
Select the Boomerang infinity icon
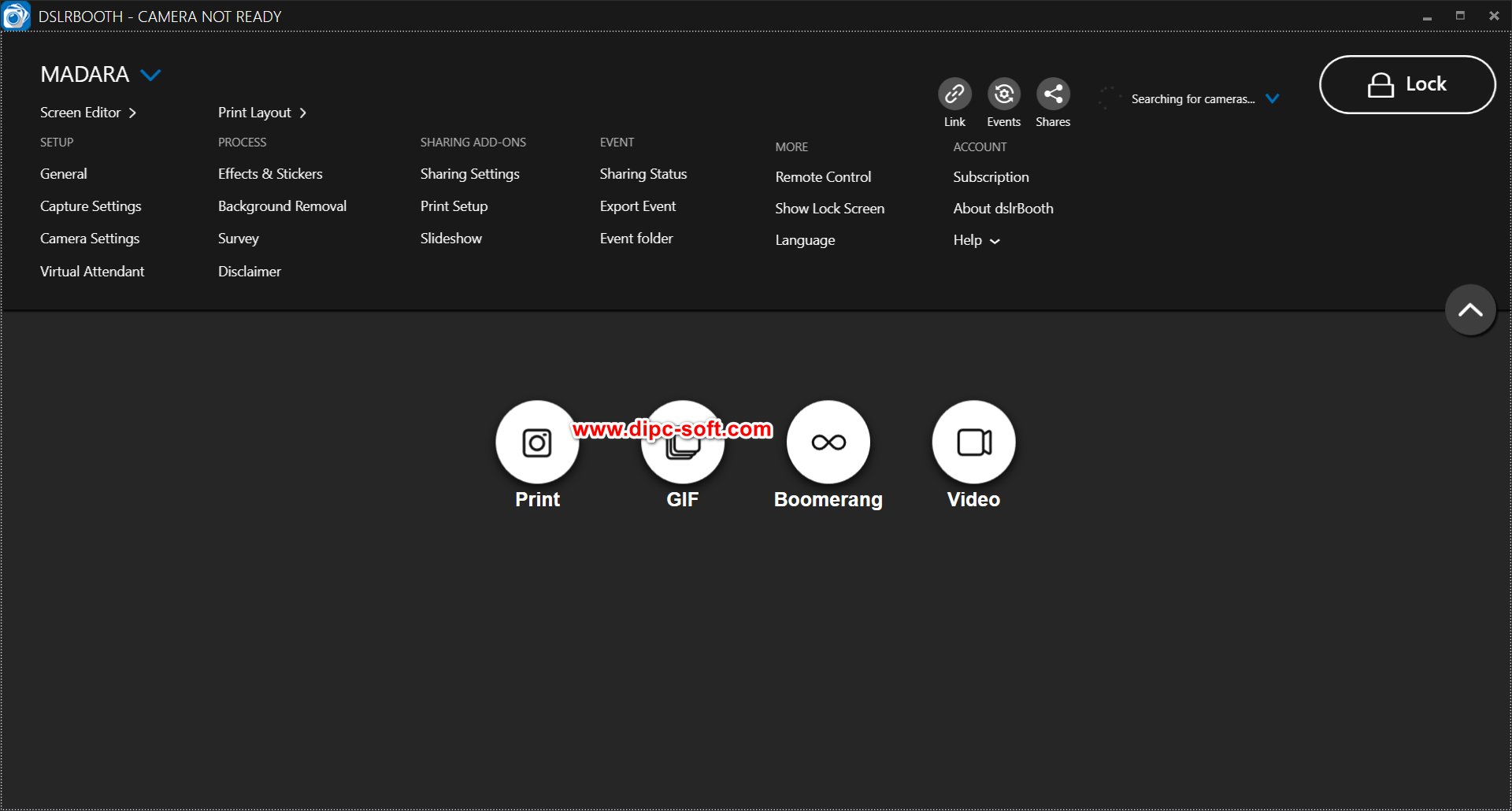click(x=828, y=443)
